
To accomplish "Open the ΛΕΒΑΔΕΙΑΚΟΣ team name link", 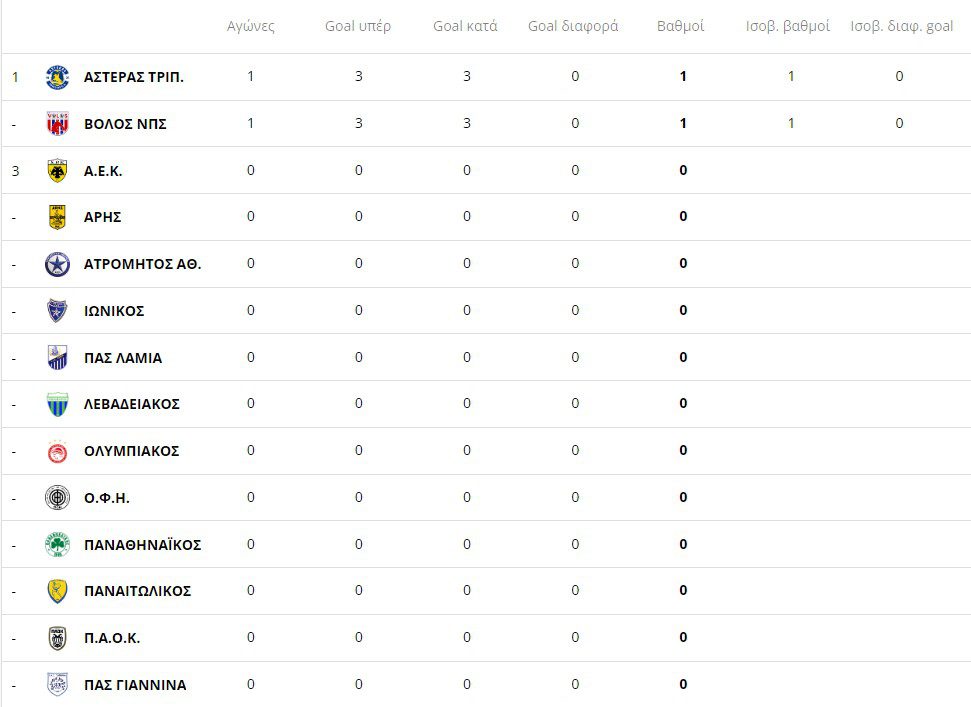I will [x=131, y=404].
